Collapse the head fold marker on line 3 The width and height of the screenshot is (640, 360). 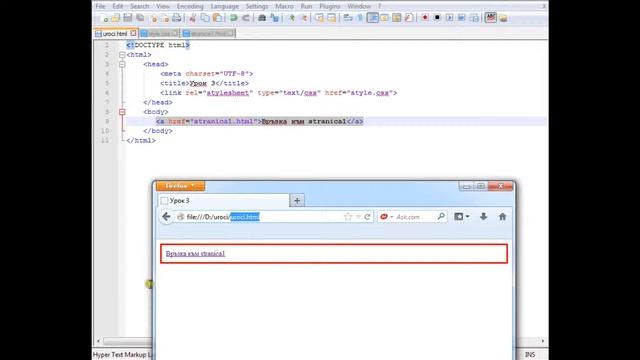coord(122,64)
